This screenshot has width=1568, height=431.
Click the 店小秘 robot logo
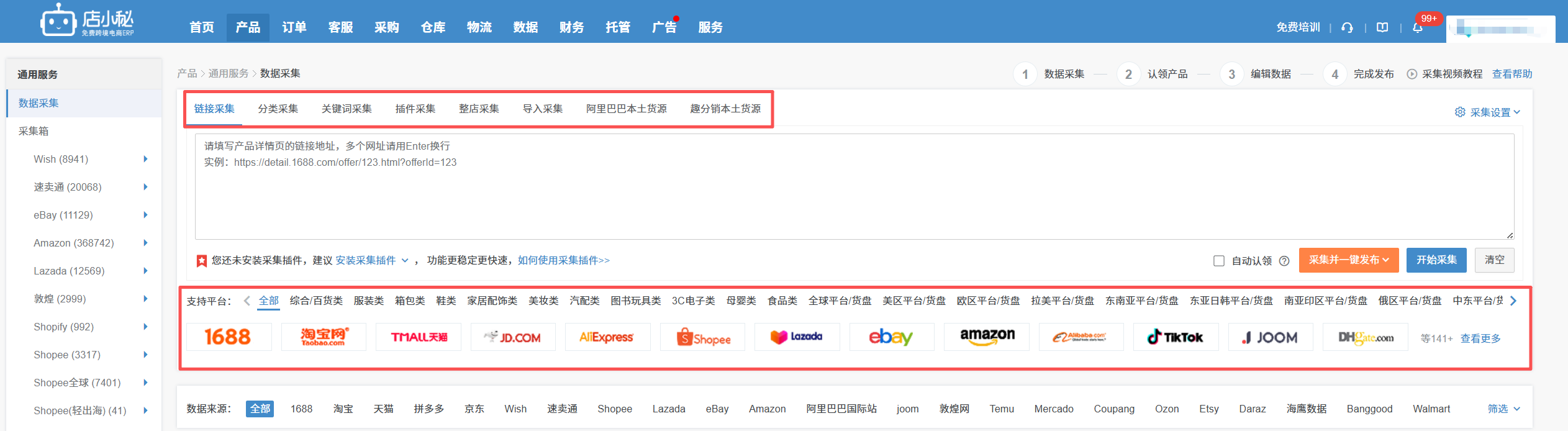point(87,21)
